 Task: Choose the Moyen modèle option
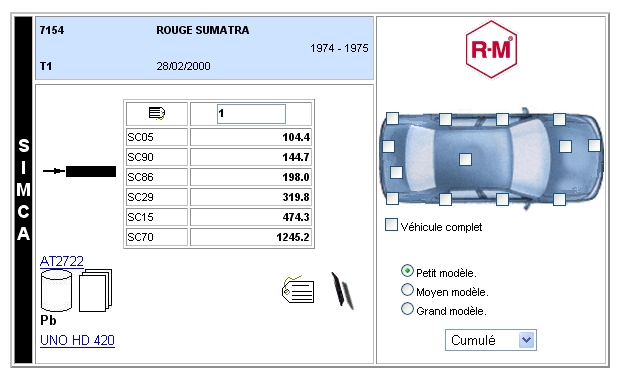pos(407,290)
